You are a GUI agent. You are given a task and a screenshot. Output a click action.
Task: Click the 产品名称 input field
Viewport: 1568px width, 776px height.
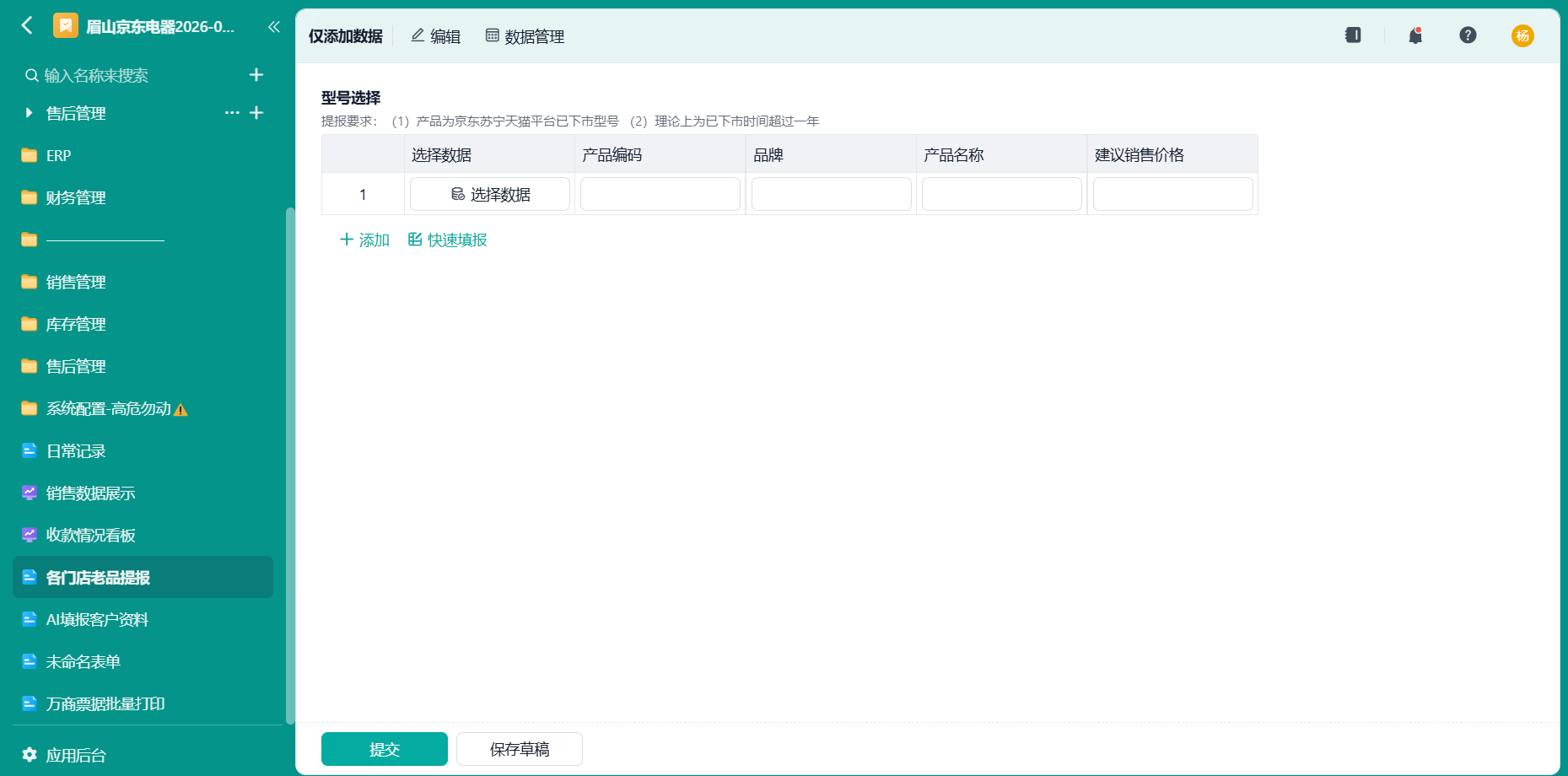[x=1002, y=194]
